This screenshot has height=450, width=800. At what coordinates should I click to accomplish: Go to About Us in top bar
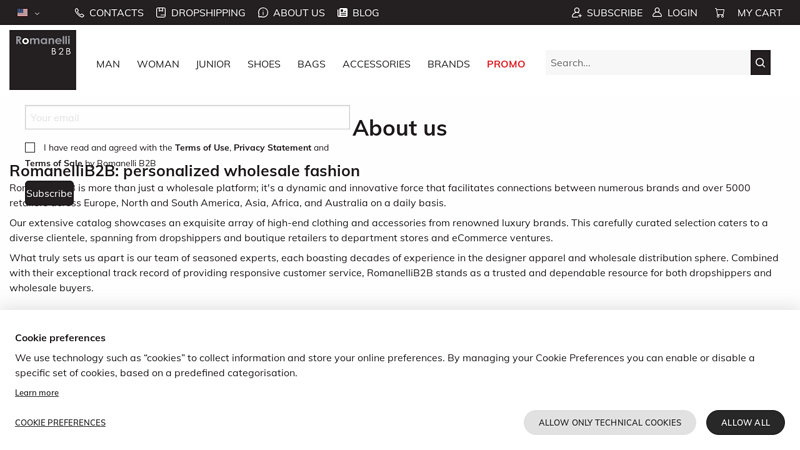tap(298, 13)
